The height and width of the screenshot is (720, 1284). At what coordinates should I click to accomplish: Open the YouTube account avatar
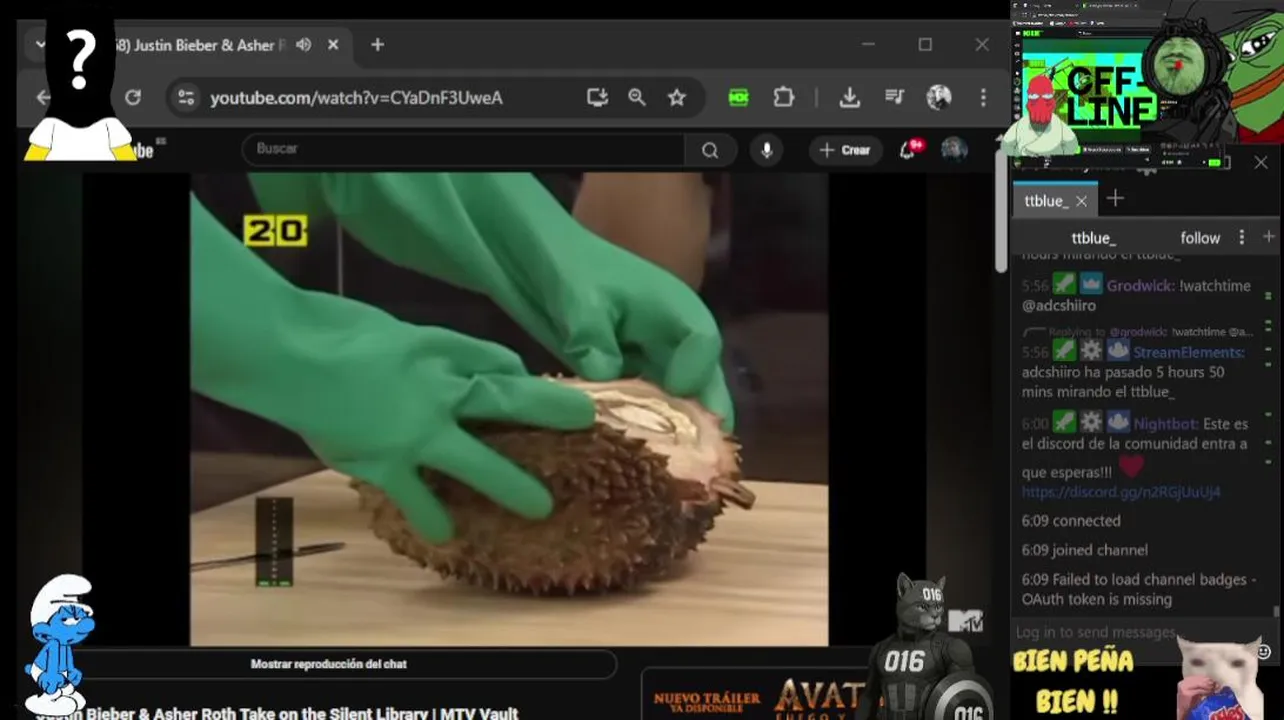pos(954,150)
